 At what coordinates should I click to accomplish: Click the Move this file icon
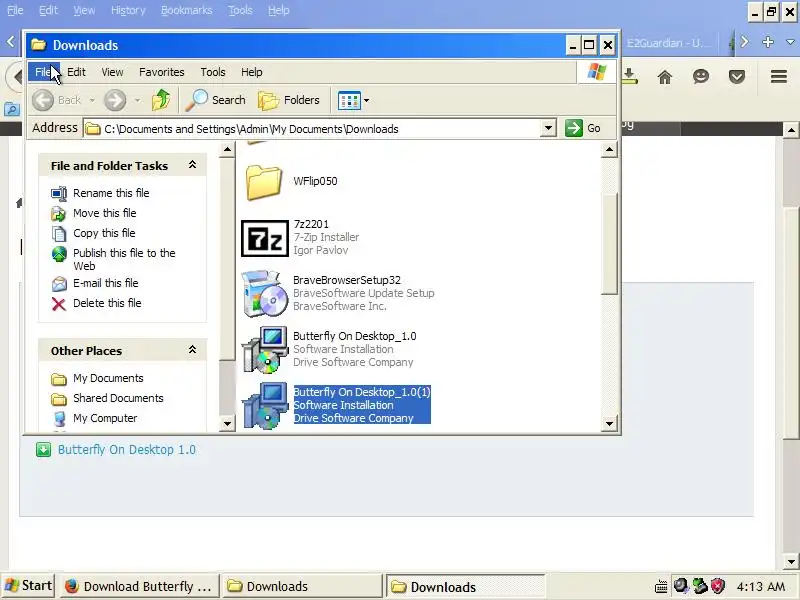click(59, 214)
